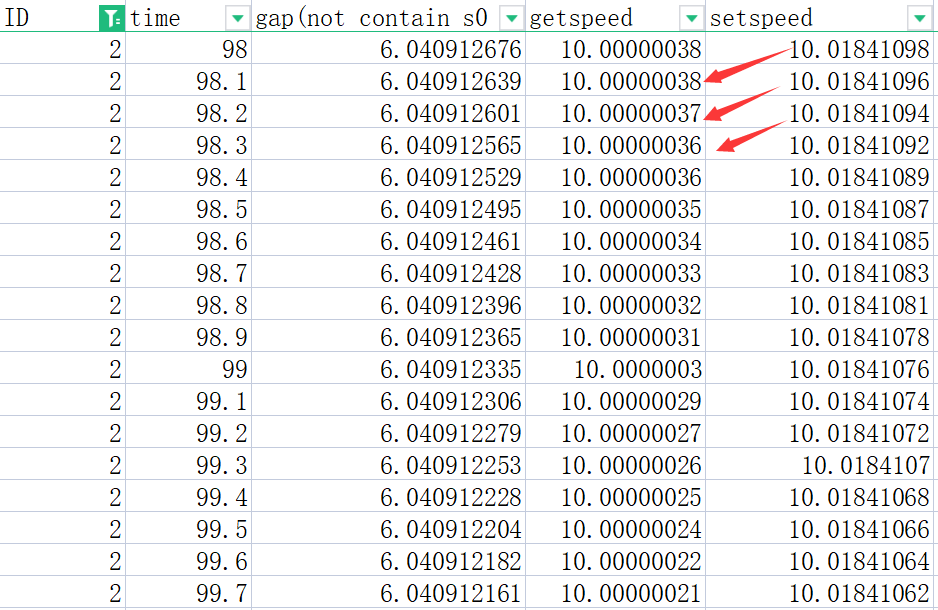This screenshot has width=938, height=610.
Task: Select setspeed value 10.01841098
Action: pos(820,48)
